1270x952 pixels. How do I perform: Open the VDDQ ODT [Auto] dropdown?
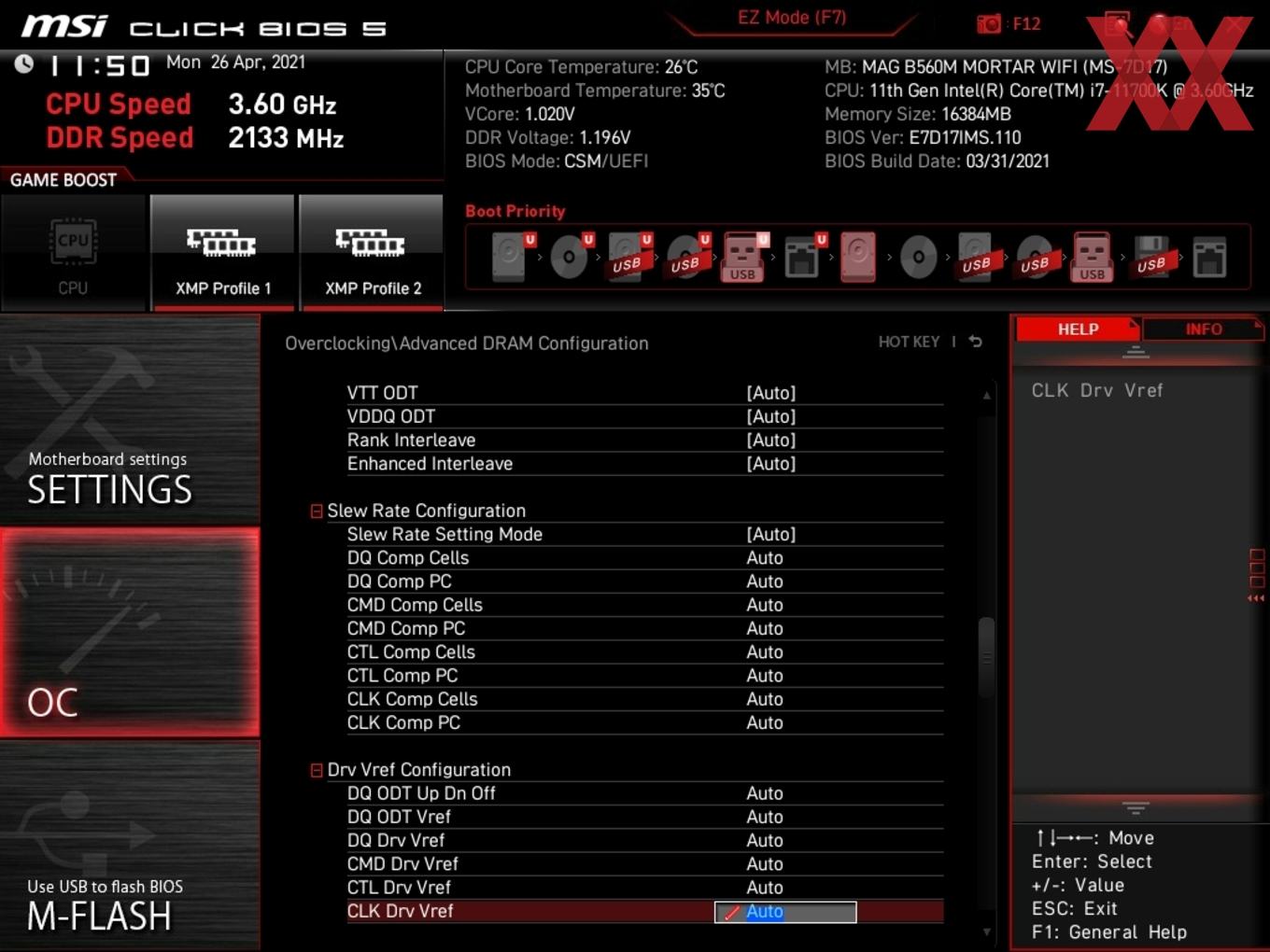771,416
